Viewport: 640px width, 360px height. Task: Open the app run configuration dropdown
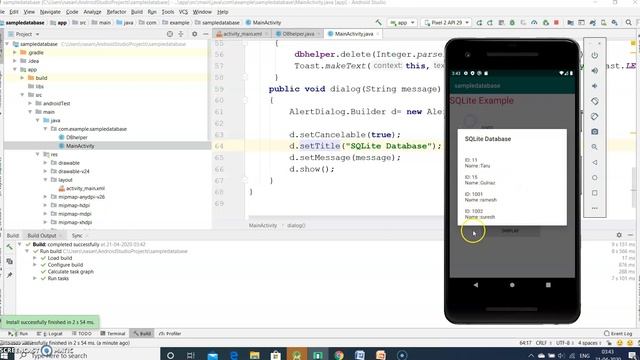402,22
